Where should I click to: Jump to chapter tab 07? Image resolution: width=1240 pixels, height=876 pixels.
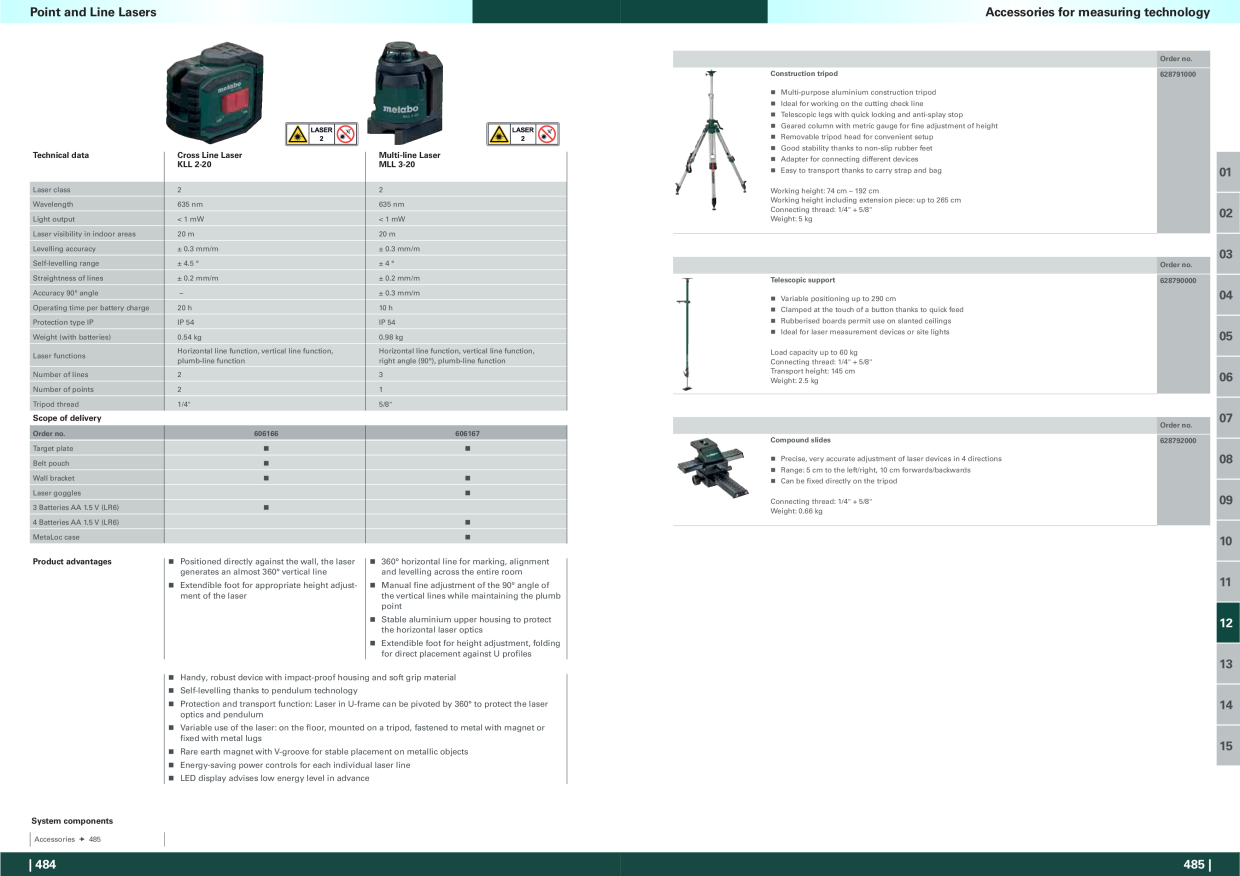(1226, 418)
